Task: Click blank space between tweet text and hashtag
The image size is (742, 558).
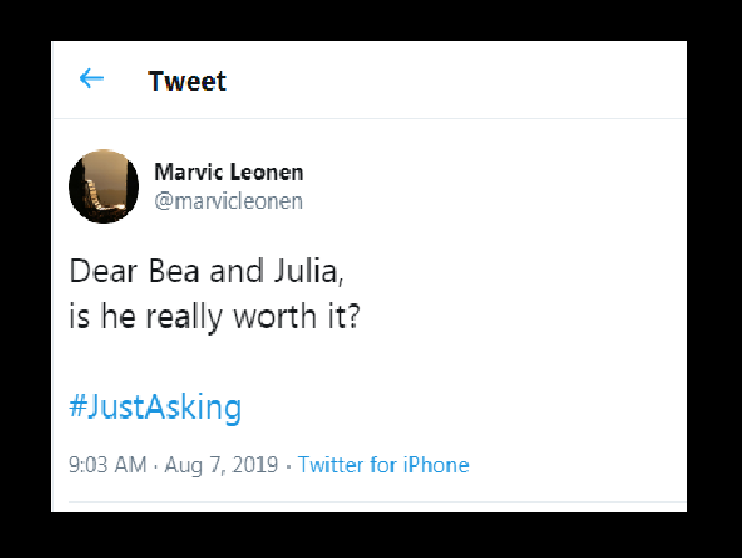Action: point(300,362)
